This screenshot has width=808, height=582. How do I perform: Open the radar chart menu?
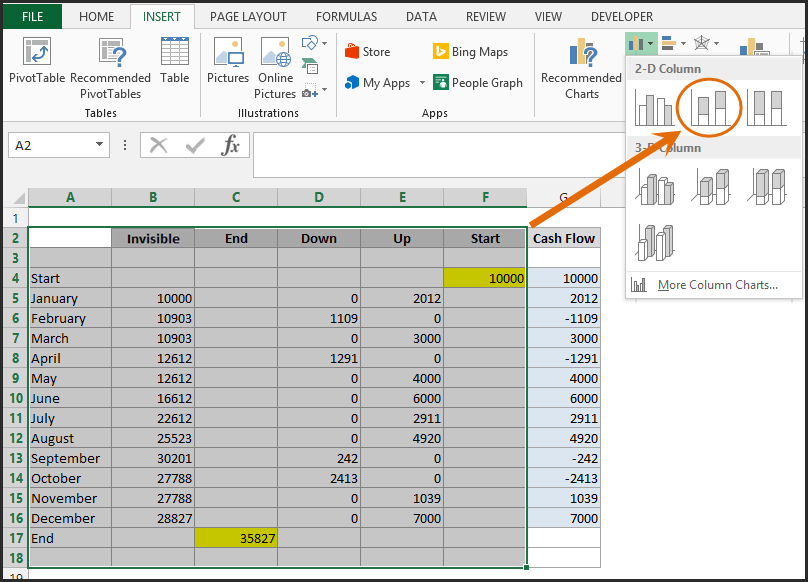click(702, 43)
